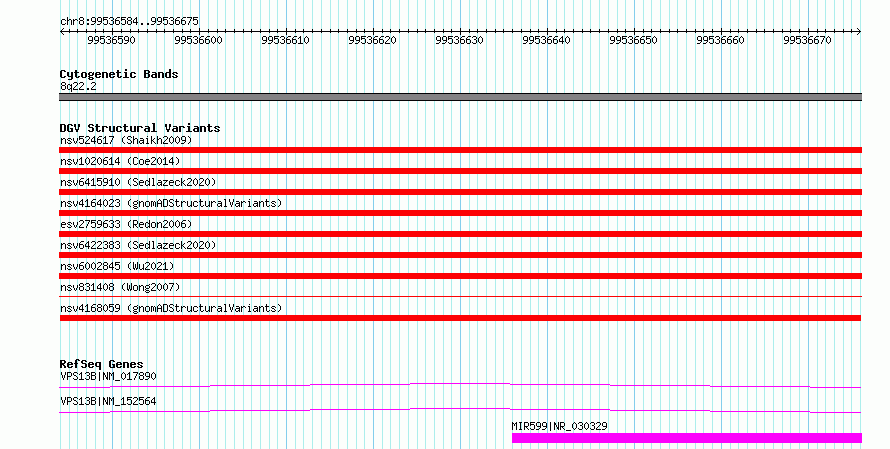Select the gray 8q22.2 cytogenetic band bar
This screenshot has width=890, height=449.
[x=460, y=97]
